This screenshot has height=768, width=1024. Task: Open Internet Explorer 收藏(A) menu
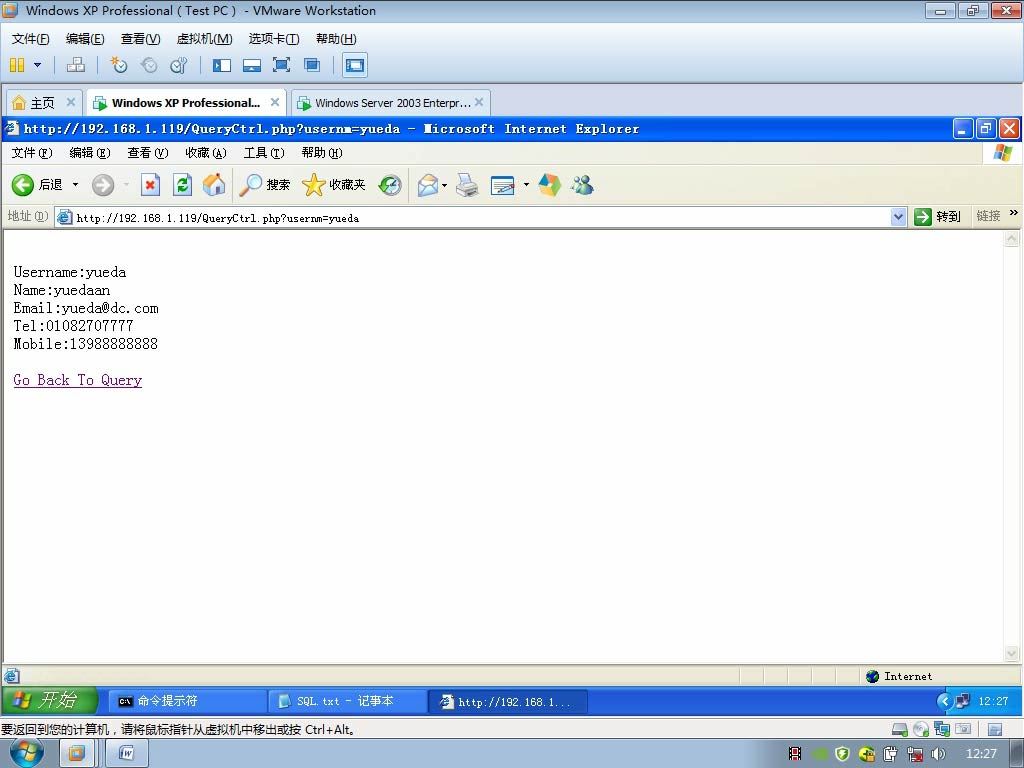pos(206,153)
